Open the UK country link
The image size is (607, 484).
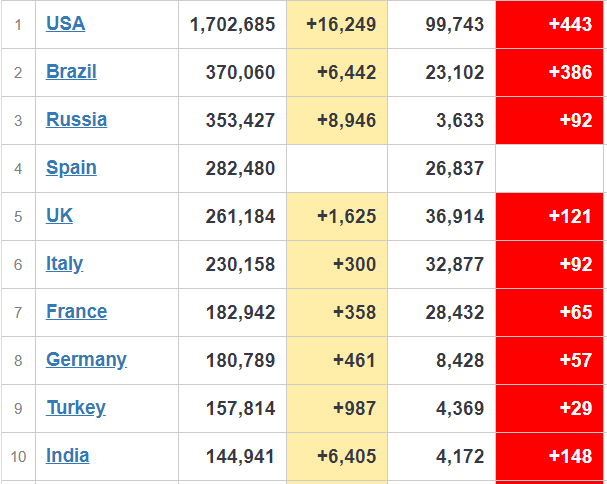tap(59, 216)
